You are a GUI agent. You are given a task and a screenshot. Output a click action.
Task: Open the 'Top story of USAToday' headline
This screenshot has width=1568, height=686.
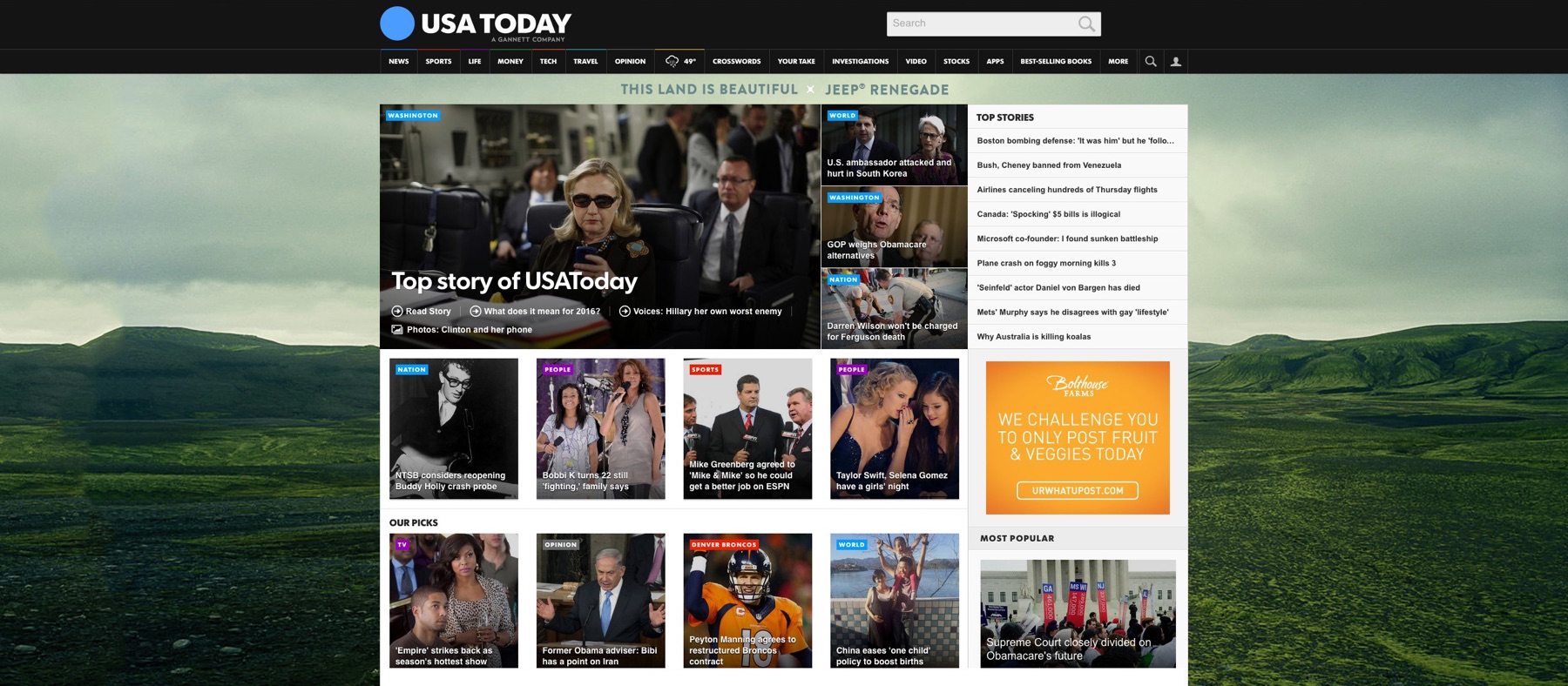[x=514, y=281]
